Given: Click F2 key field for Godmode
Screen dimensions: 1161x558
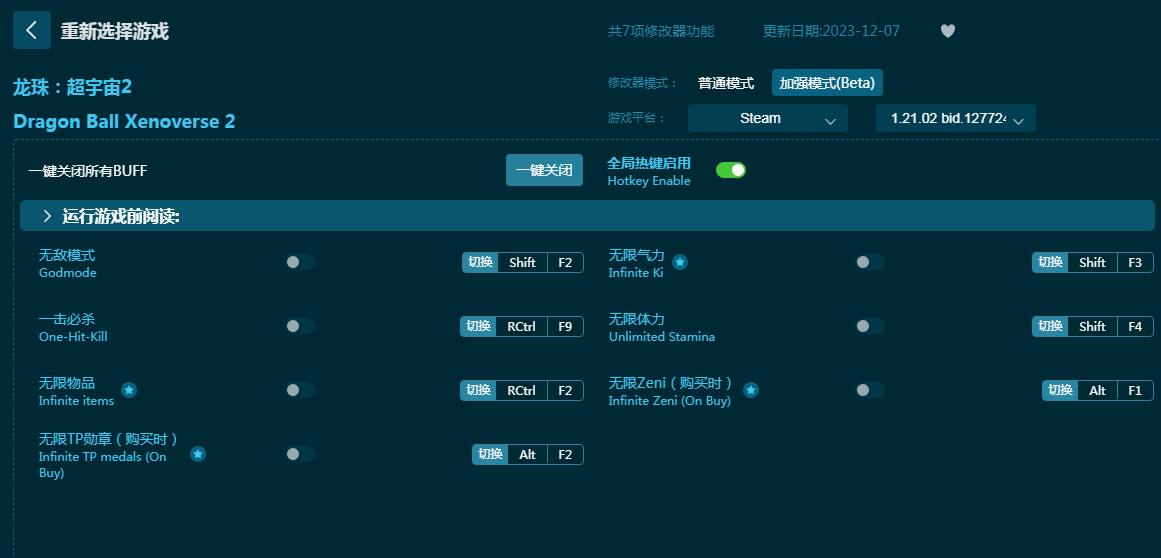Looking at the screenshot, I should pos(566,262).
